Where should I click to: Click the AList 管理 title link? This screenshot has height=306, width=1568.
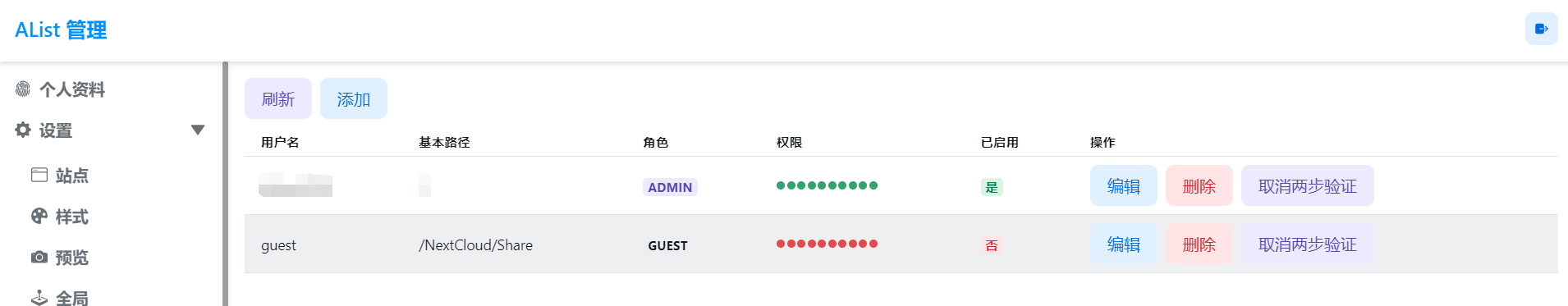tap(61, 30)
